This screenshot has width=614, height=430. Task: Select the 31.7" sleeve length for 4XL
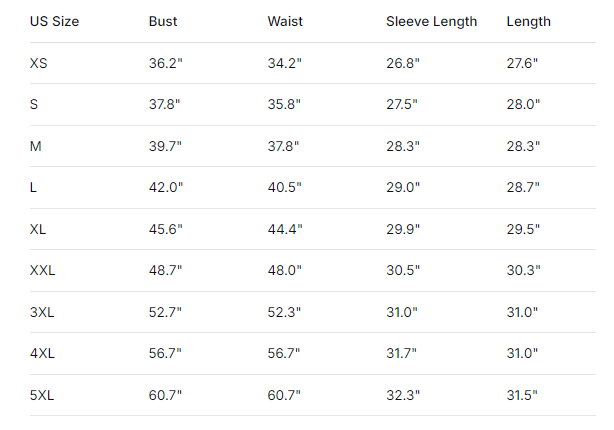(x=402, y=353)
